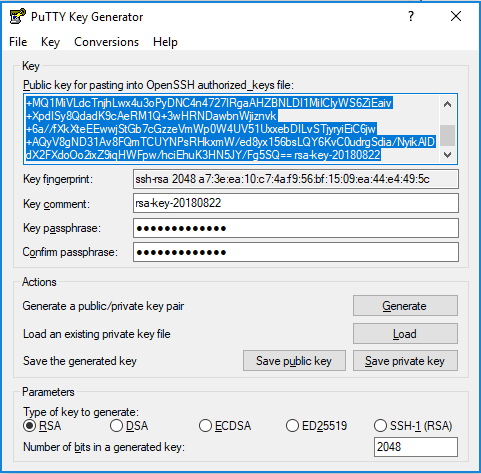The height and width of the screenshot is (474, 481).
Task: Open the Key menu
Action: click(50, 42)
